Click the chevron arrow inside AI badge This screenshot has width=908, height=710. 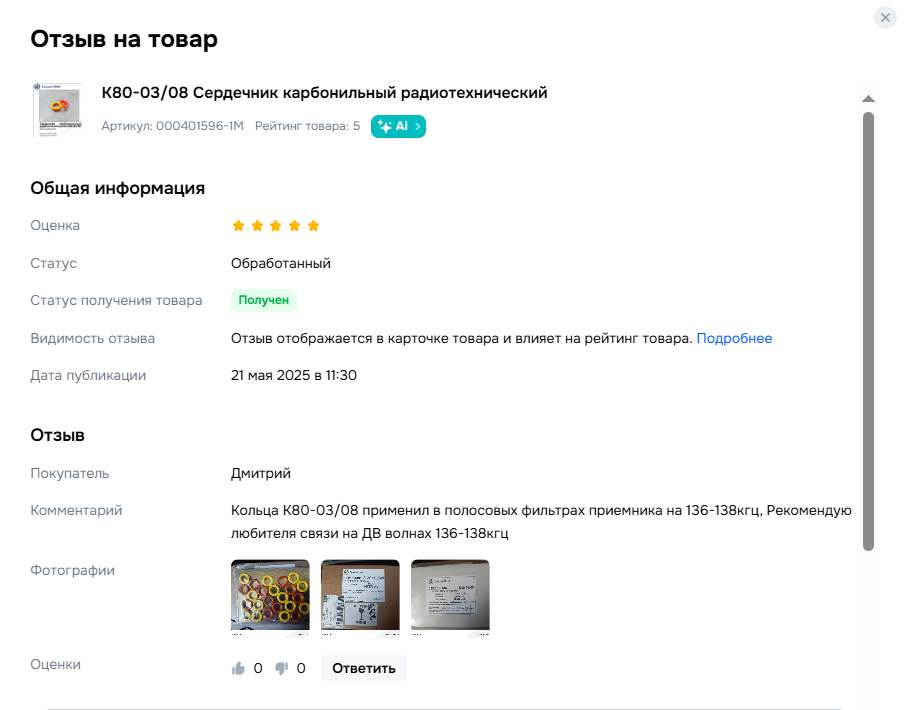(418, 126)
